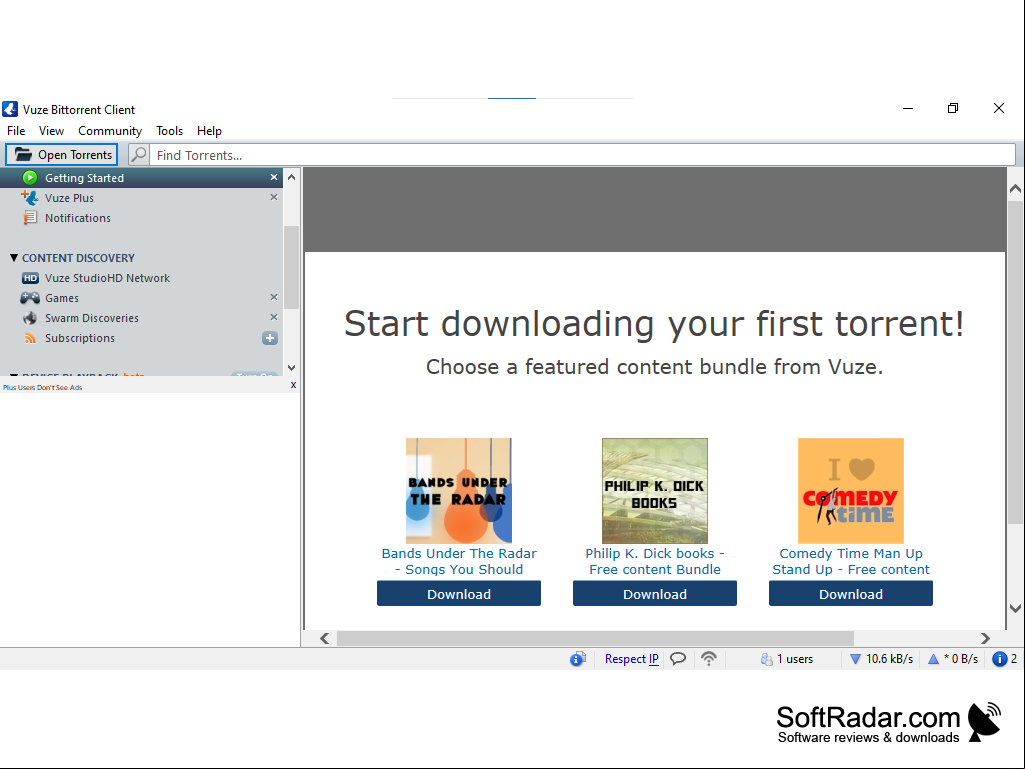Viewport: 1025px width, 769px height.
Task: Open the Tools menu
Action: pos(169,131)
